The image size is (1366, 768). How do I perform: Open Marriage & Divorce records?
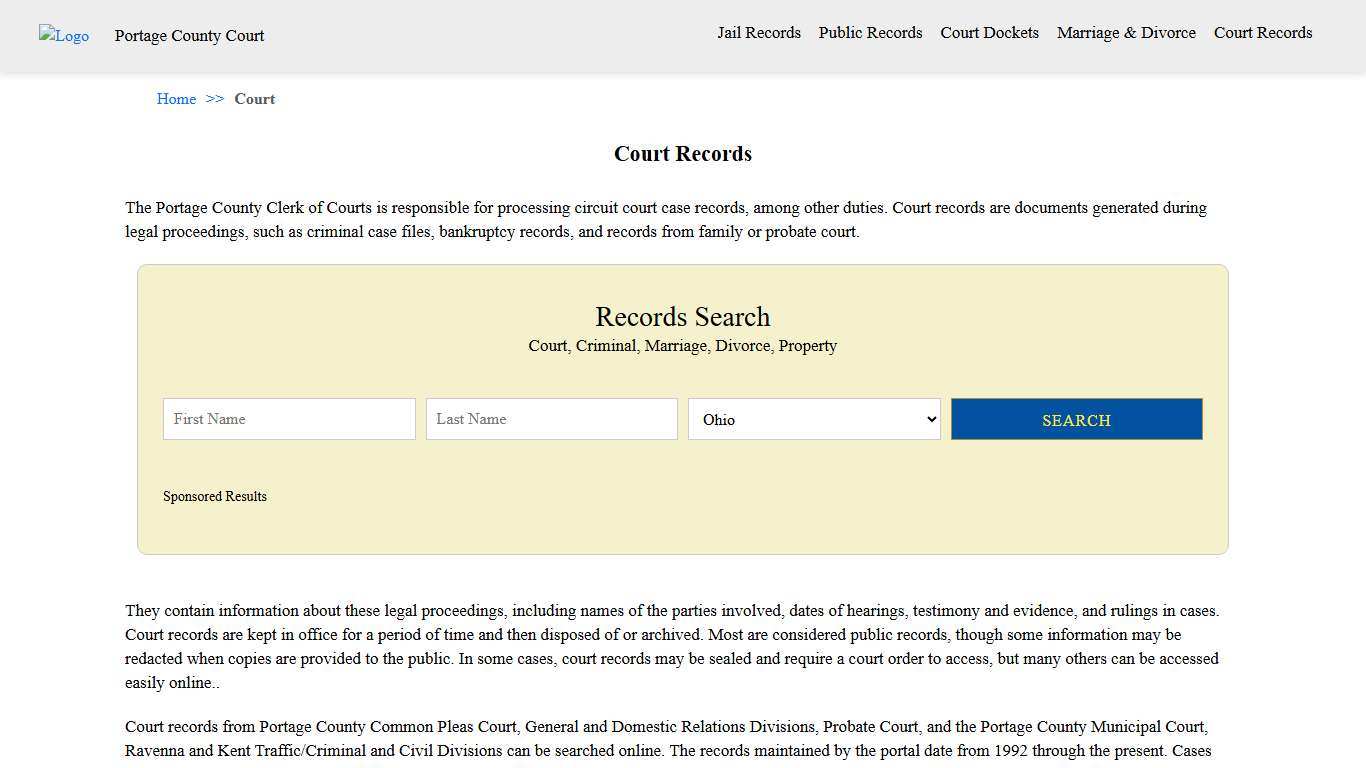coord(1126,33)
